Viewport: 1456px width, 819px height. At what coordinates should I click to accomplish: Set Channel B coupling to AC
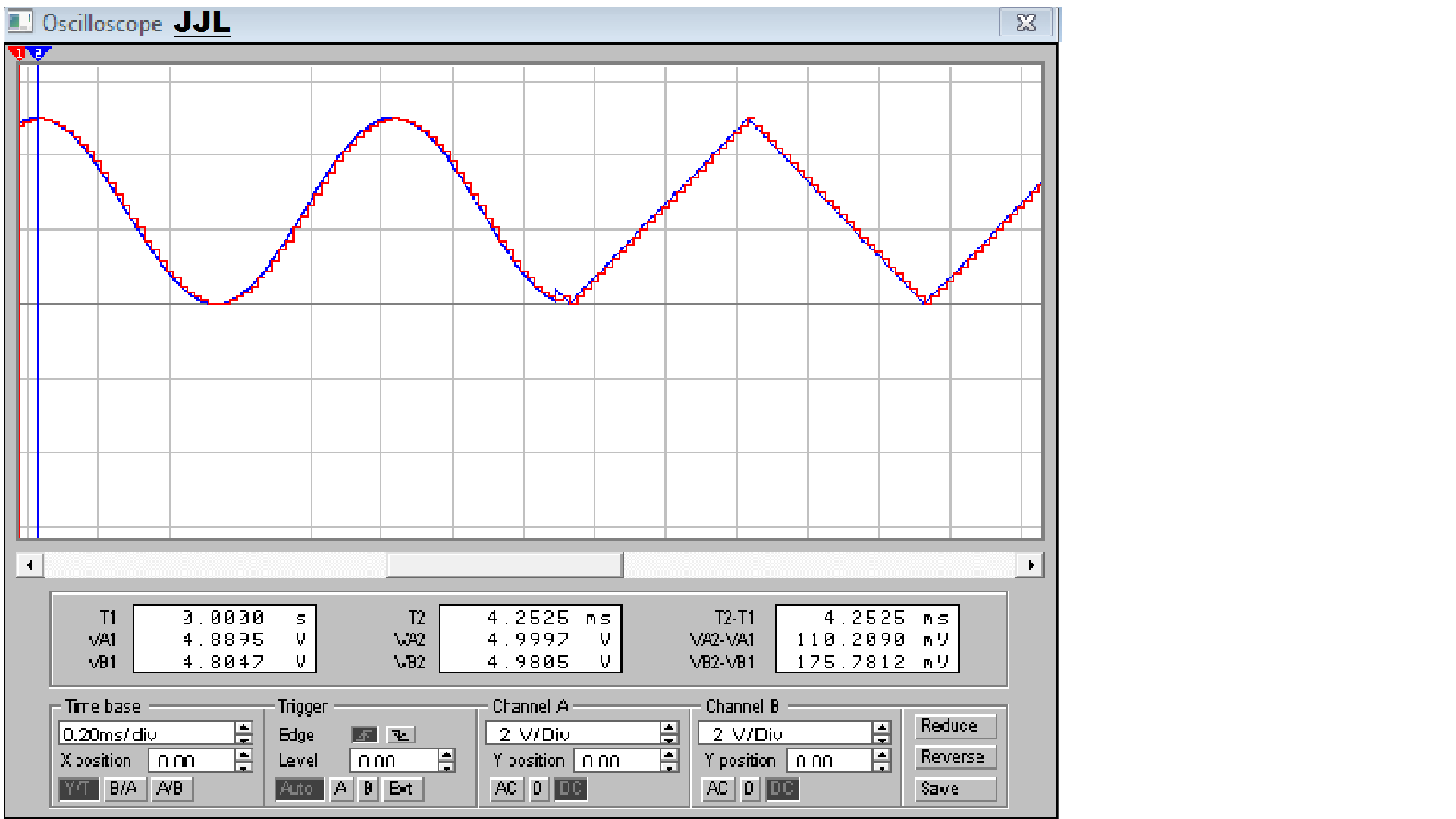pos(717,789)
